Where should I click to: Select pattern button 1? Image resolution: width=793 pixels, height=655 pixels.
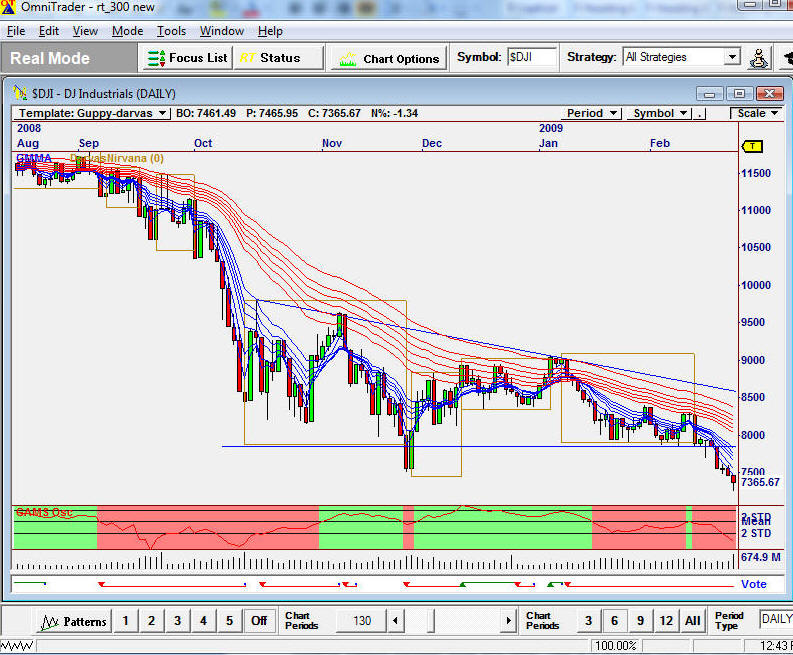125,621
